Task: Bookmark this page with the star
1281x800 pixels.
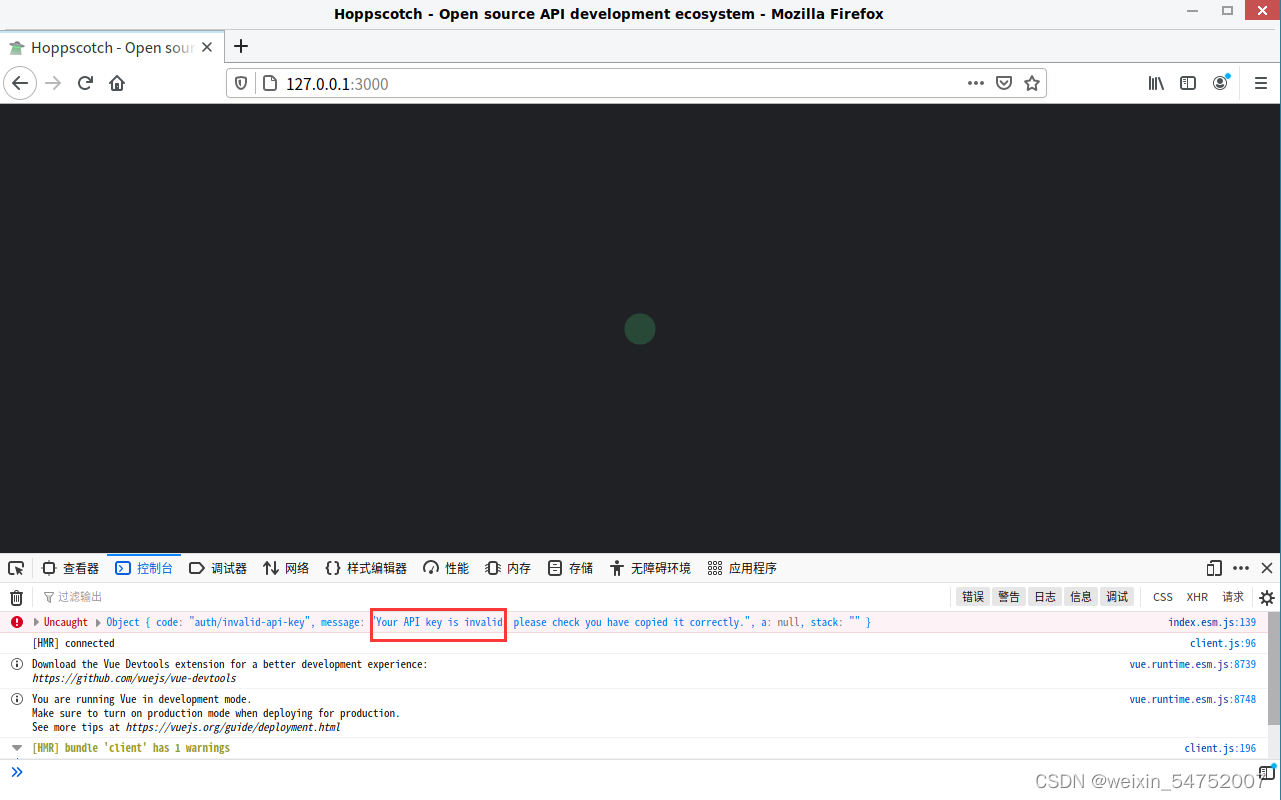Action: 1031,83
